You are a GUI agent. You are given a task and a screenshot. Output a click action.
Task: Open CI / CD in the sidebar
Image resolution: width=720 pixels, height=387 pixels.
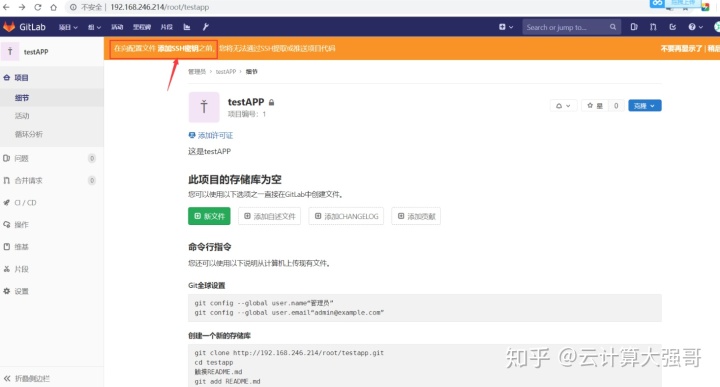(x=52, y=202)
